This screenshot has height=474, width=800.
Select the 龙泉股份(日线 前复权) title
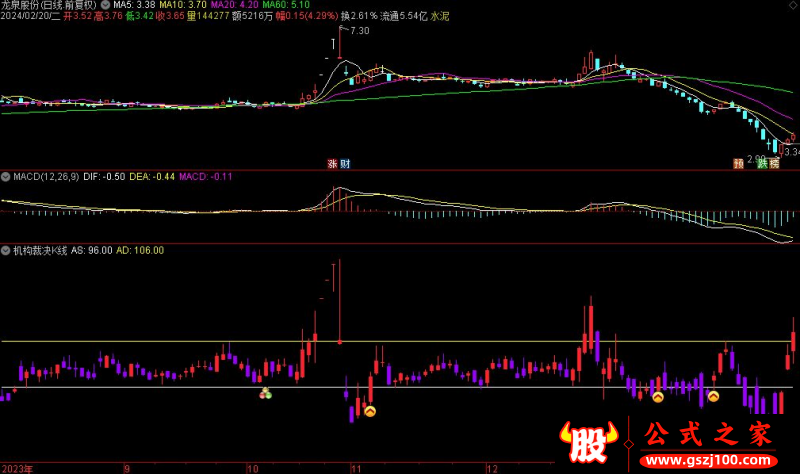point(49,5)
